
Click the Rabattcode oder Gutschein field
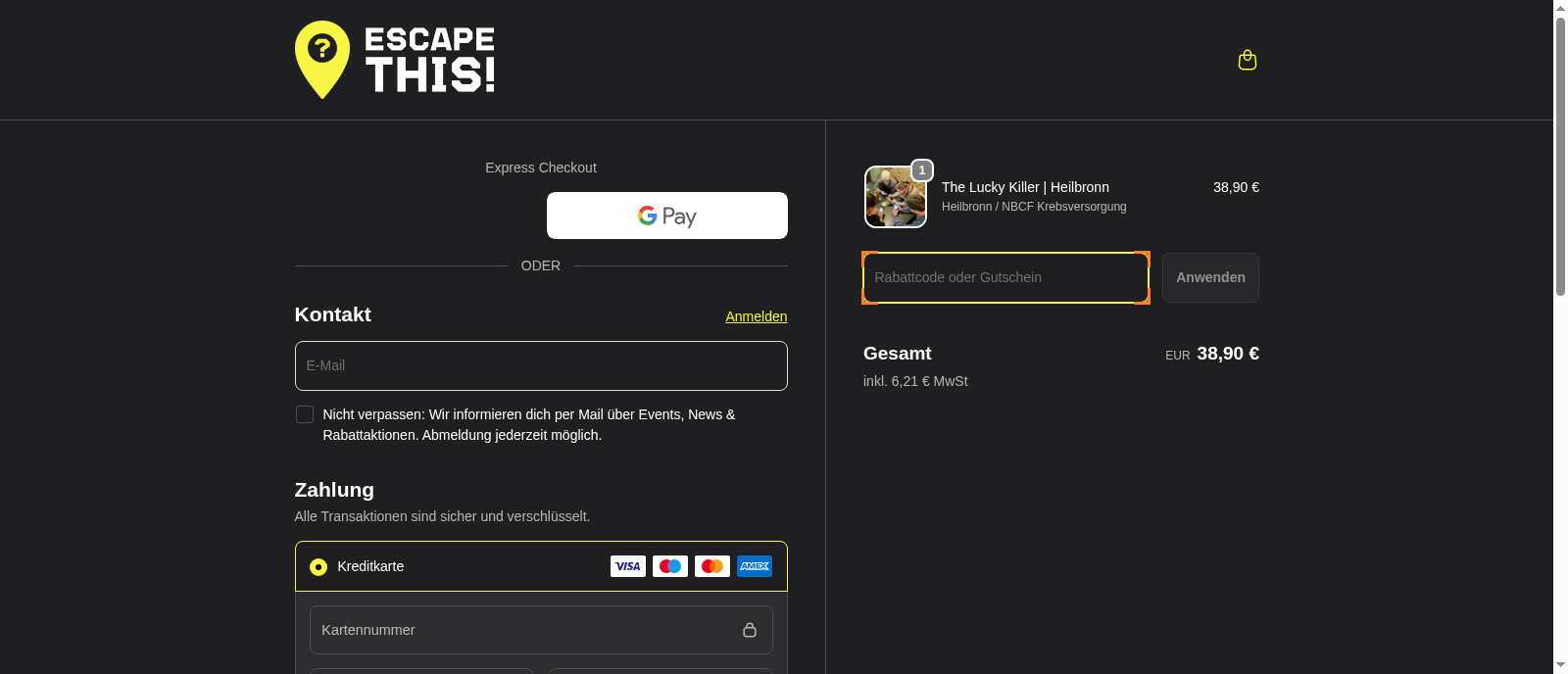pyautogui.click(x=1005, y=277)
